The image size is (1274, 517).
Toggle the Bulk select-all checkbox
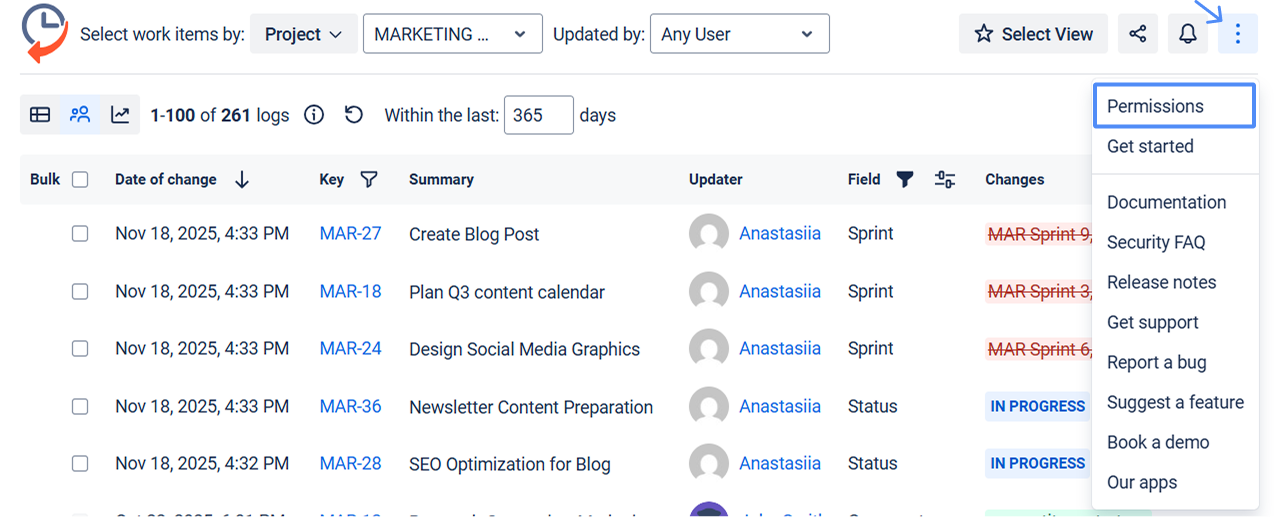[x=80, y=180]
